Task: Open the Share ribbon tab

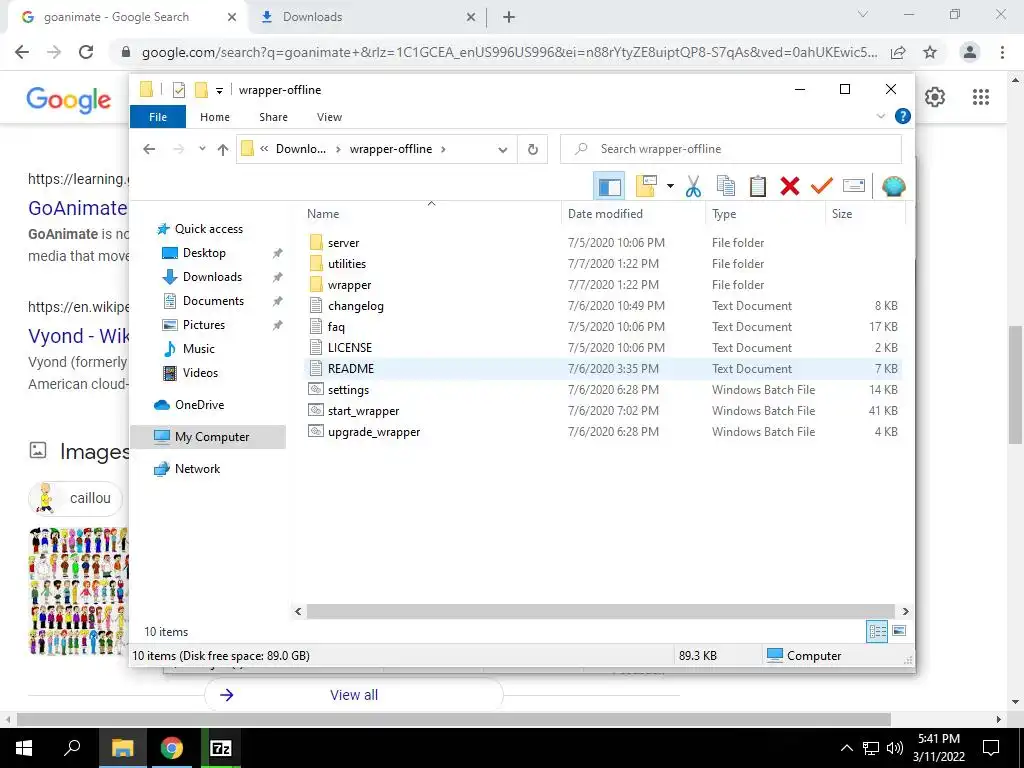Action: [273, 117]
